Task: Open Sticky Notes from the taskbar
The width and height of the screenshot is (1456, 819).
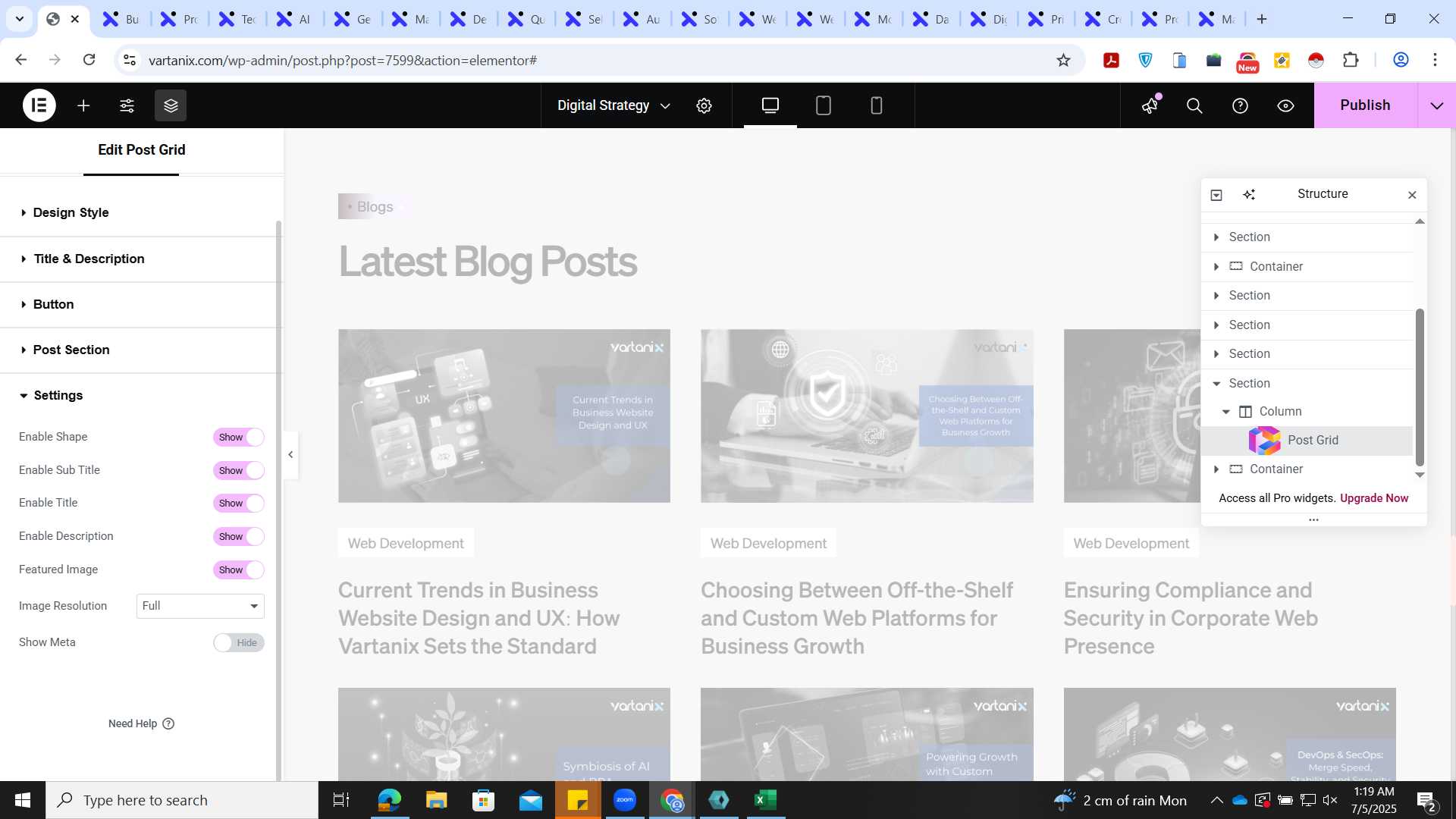Action: point(578,800)
